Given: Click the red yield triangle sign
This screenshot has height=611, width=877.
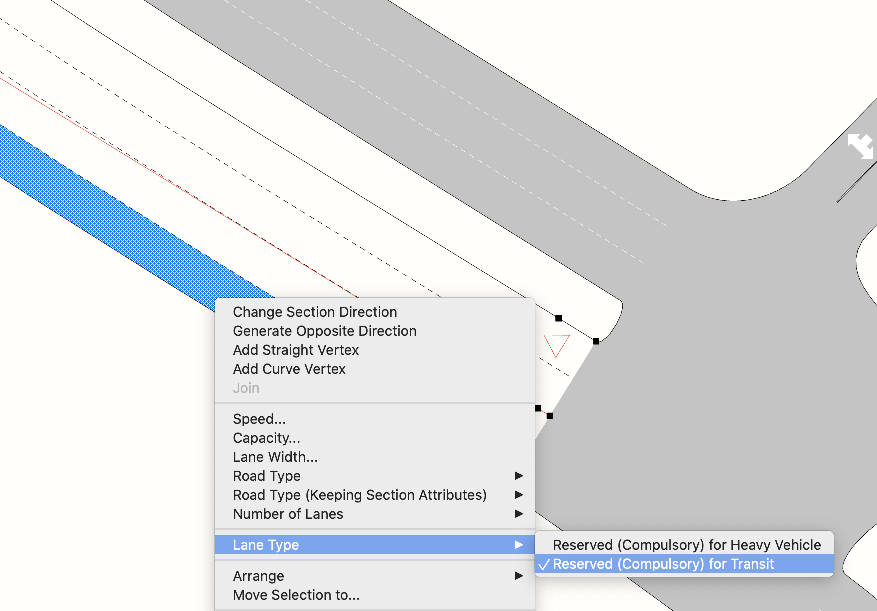Looking at the screenshot, I should point(557,345).
